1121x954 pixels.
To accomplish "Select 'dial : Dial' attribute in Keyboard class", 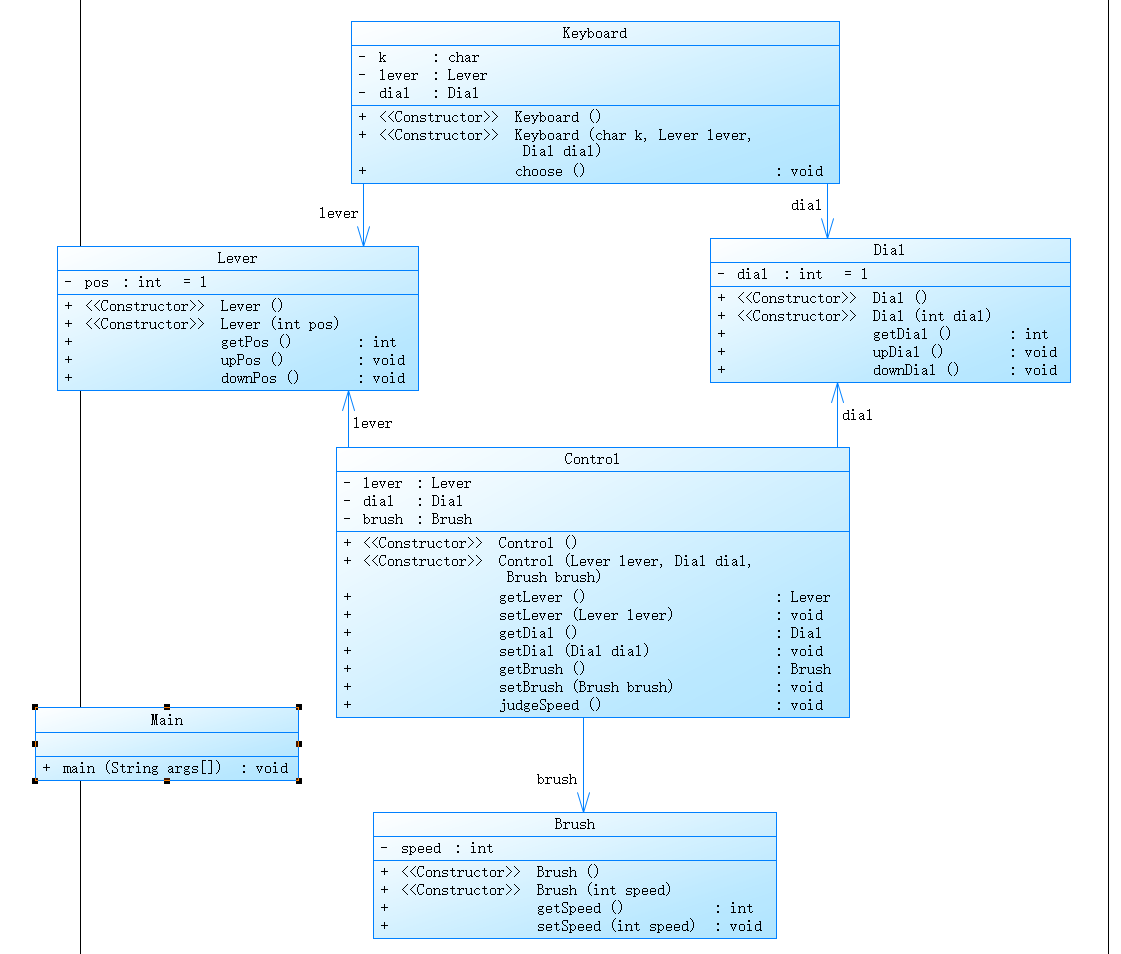I will (x=418, y=93).
